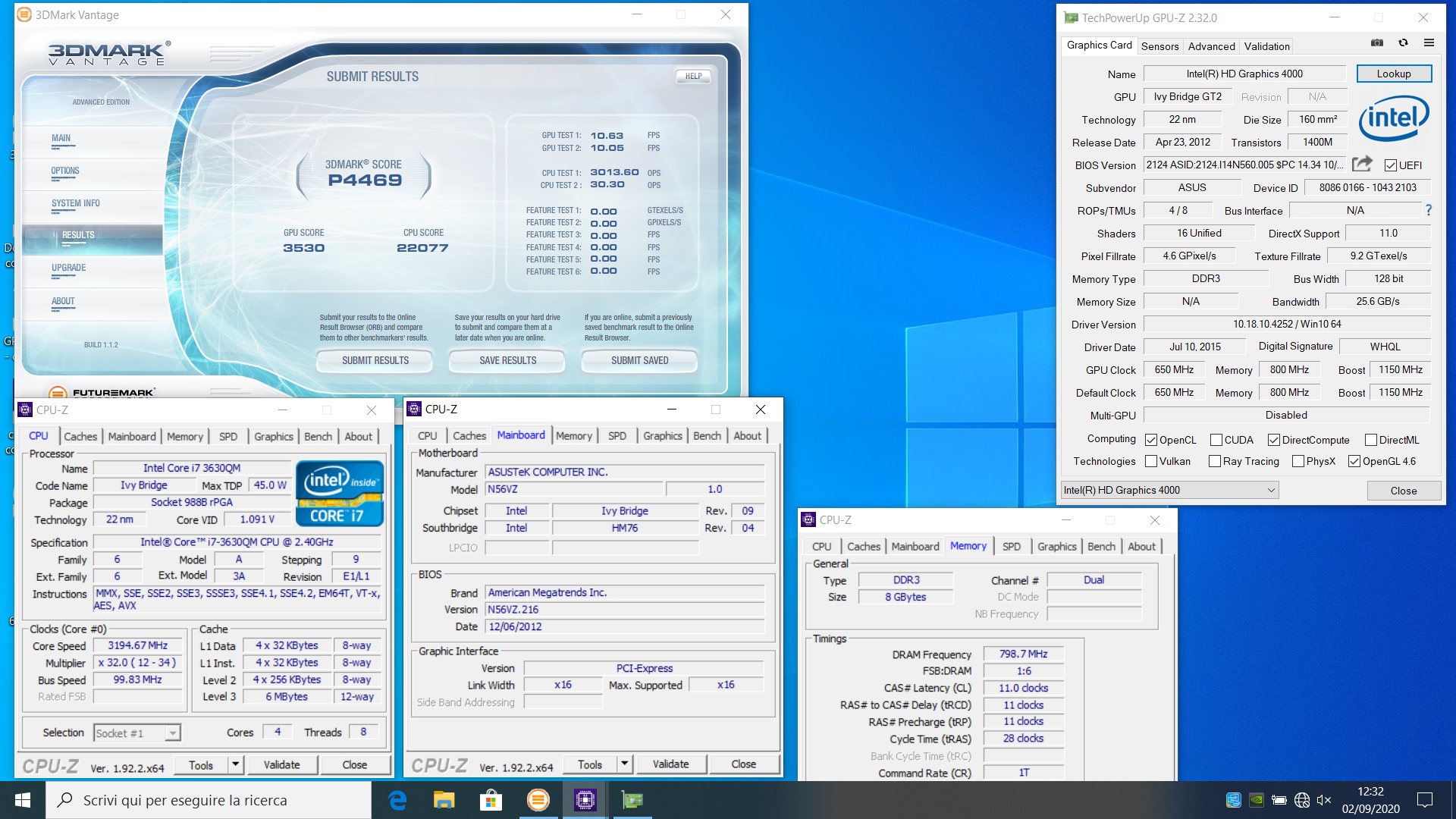Launch Microsoft Edge from the taskbar
This screenshot has height=819, width=1456.
[x=397, y=800]
